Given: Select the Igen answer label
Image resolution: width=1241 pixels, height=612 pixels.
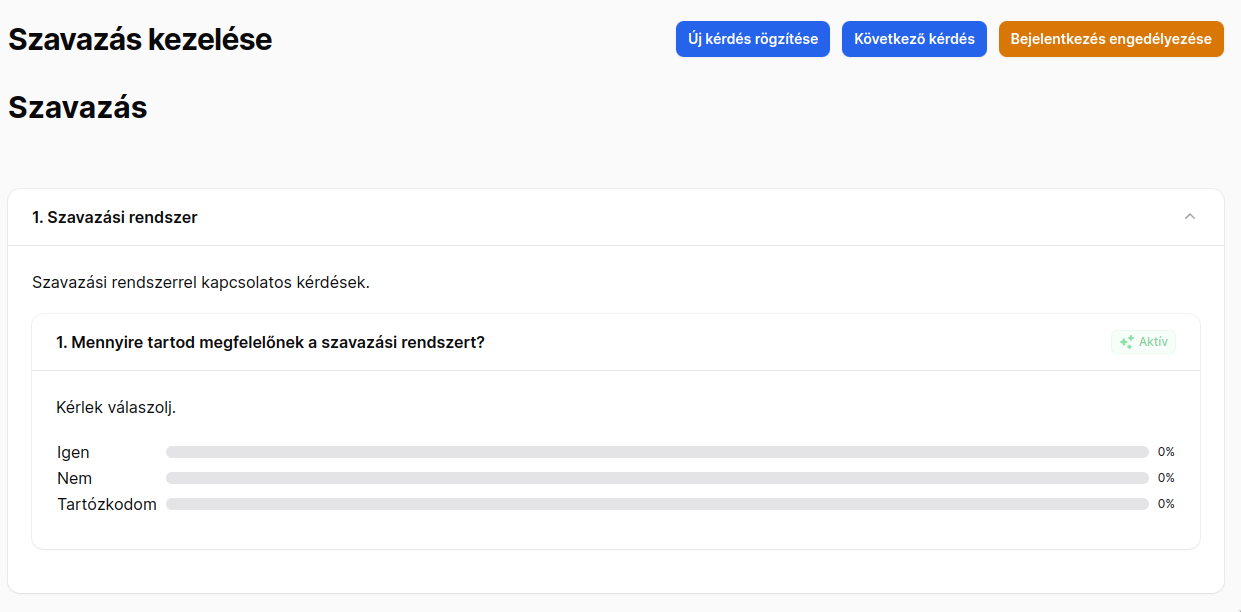Looking at the screenshot, I should coord(73,452).
